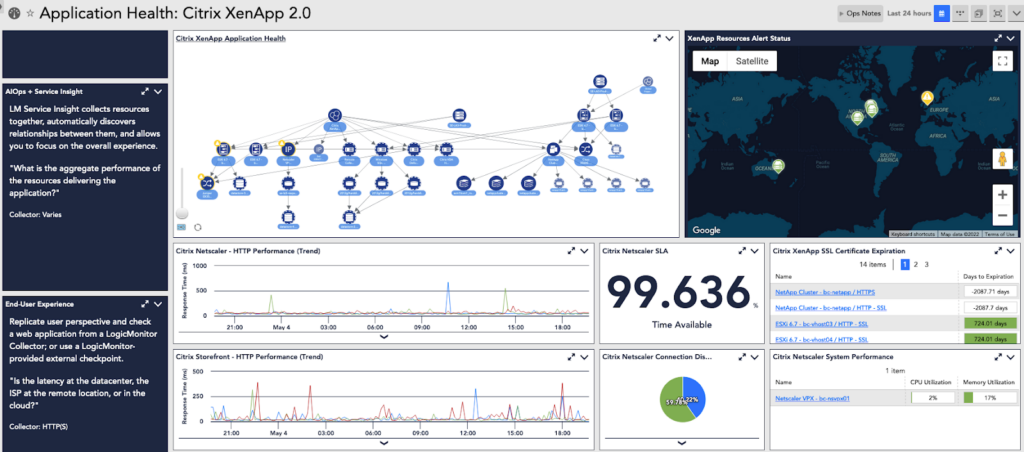This screenshot has height=452, width=1024.
Task: Zoom out on the map
Action: tap(1002, 214)
